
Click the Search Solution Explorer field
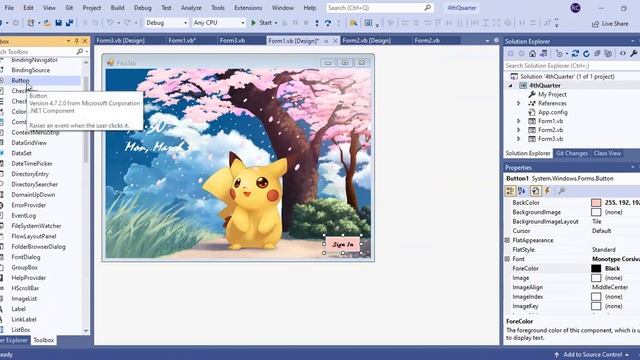click(x=571, y=66)
